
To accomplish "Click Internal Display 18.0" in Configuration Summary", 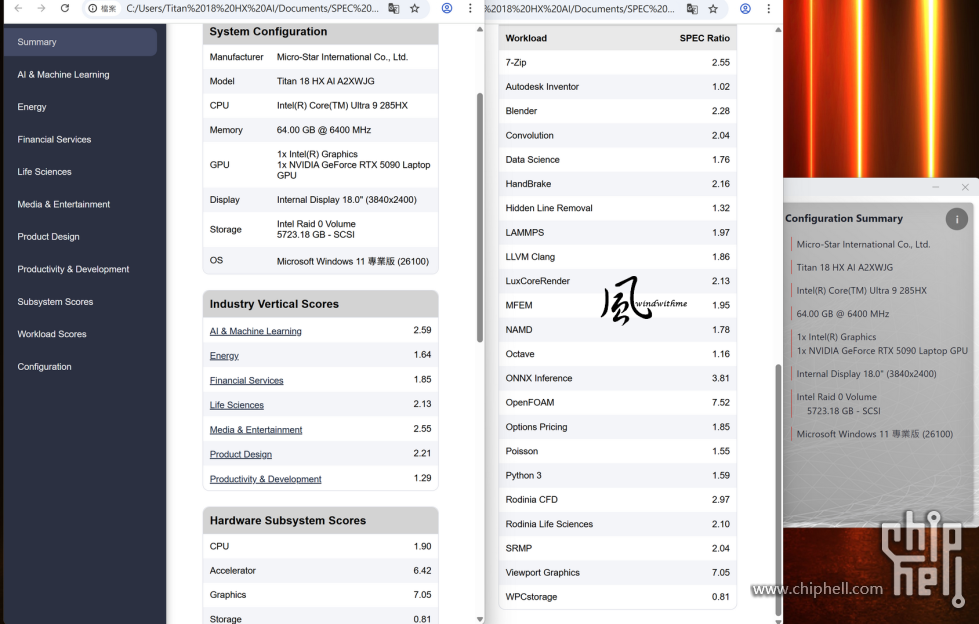I will coord(866,374).
